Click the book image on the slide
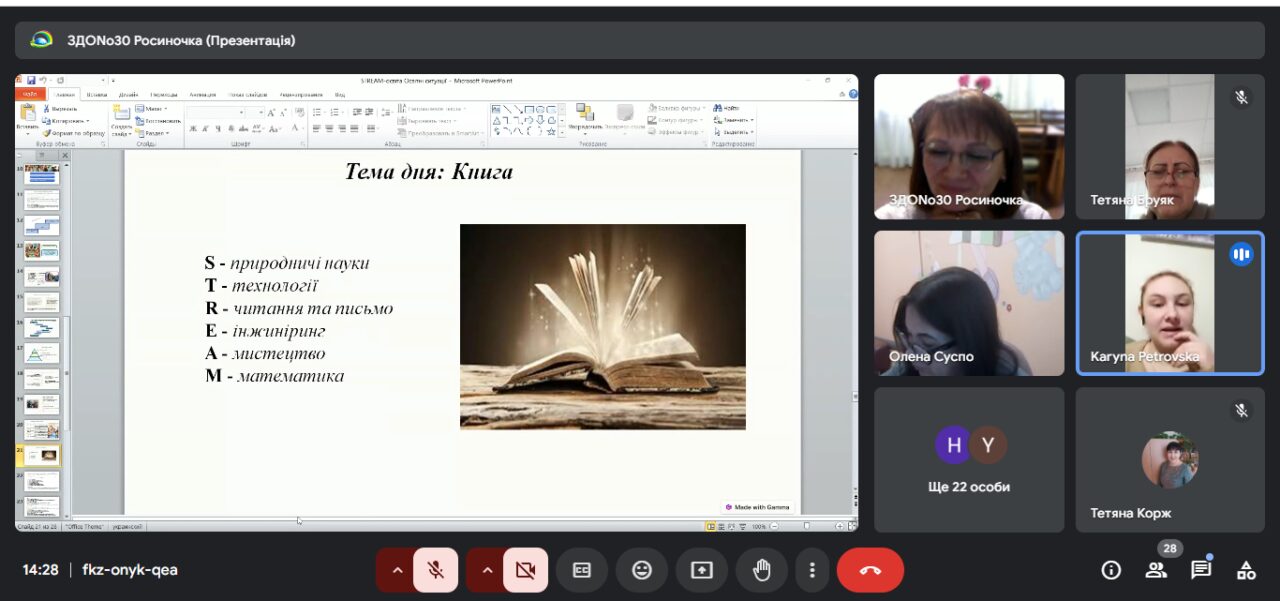The height and width of the screenshot is (601, 1280). click(x=603, y=327)
